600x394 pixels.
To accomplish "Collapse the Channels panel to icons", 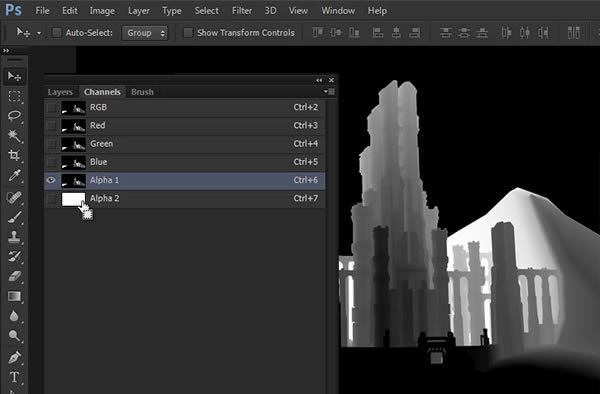I will click(x=319, y=80).
